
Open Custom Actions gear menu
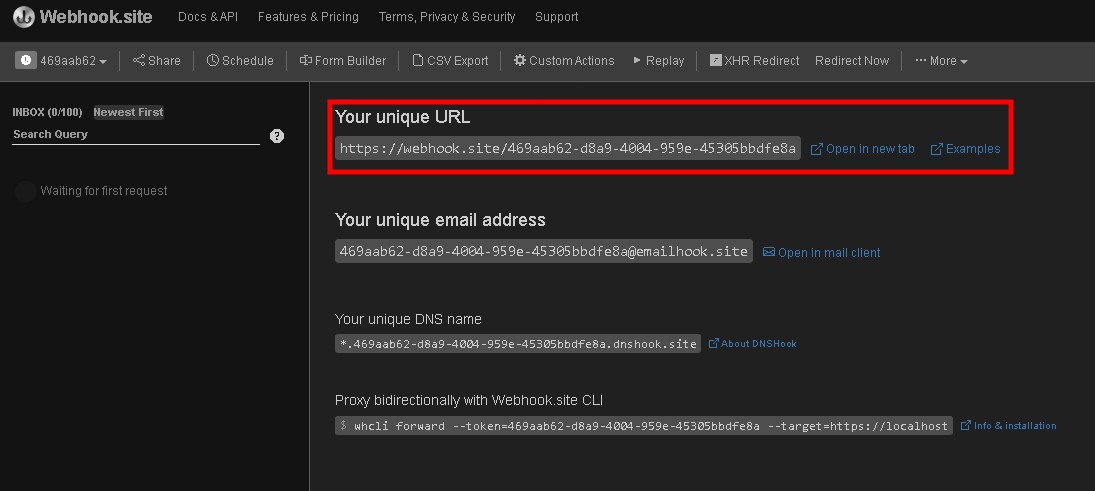click(x=564, y=61)
